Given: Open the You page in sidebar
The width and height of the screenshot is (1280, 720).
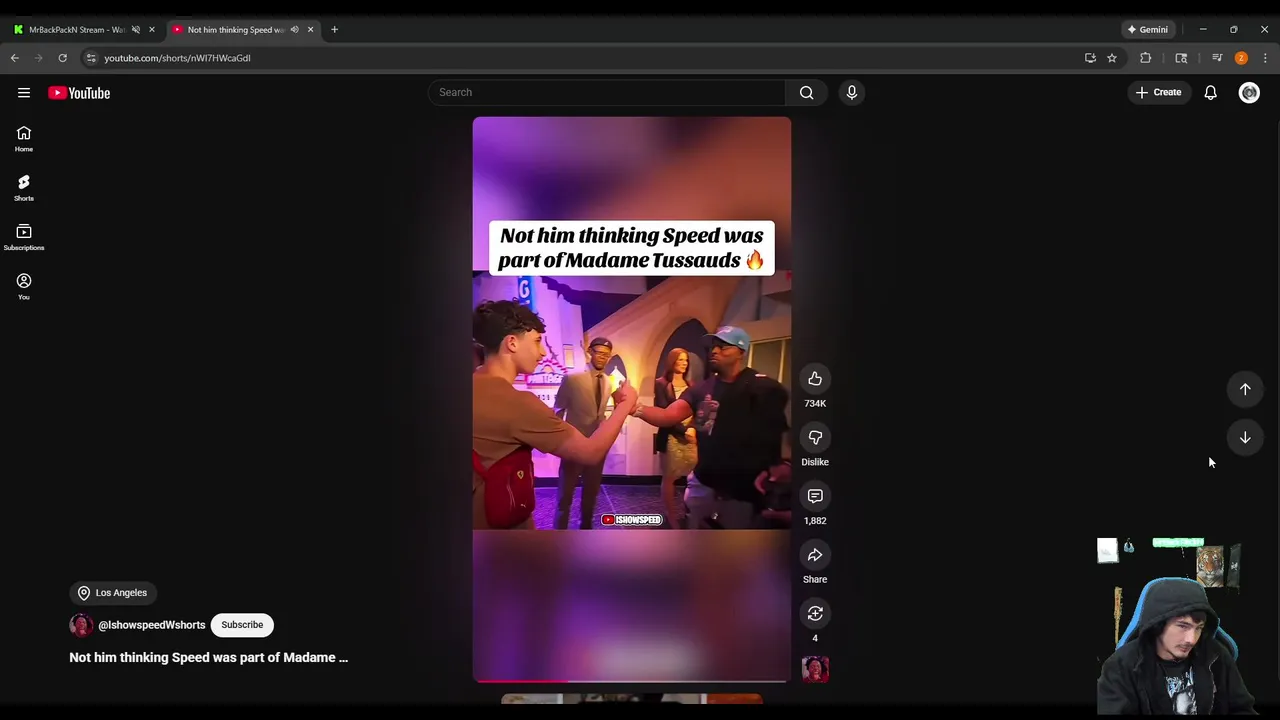Looking at the screenshot, I should 24,286.
